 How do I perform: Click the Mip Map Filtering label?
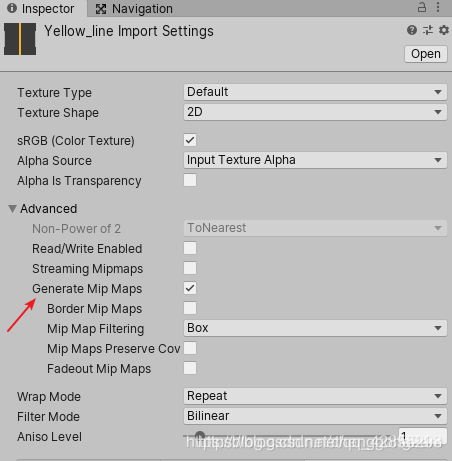[96, 329]
